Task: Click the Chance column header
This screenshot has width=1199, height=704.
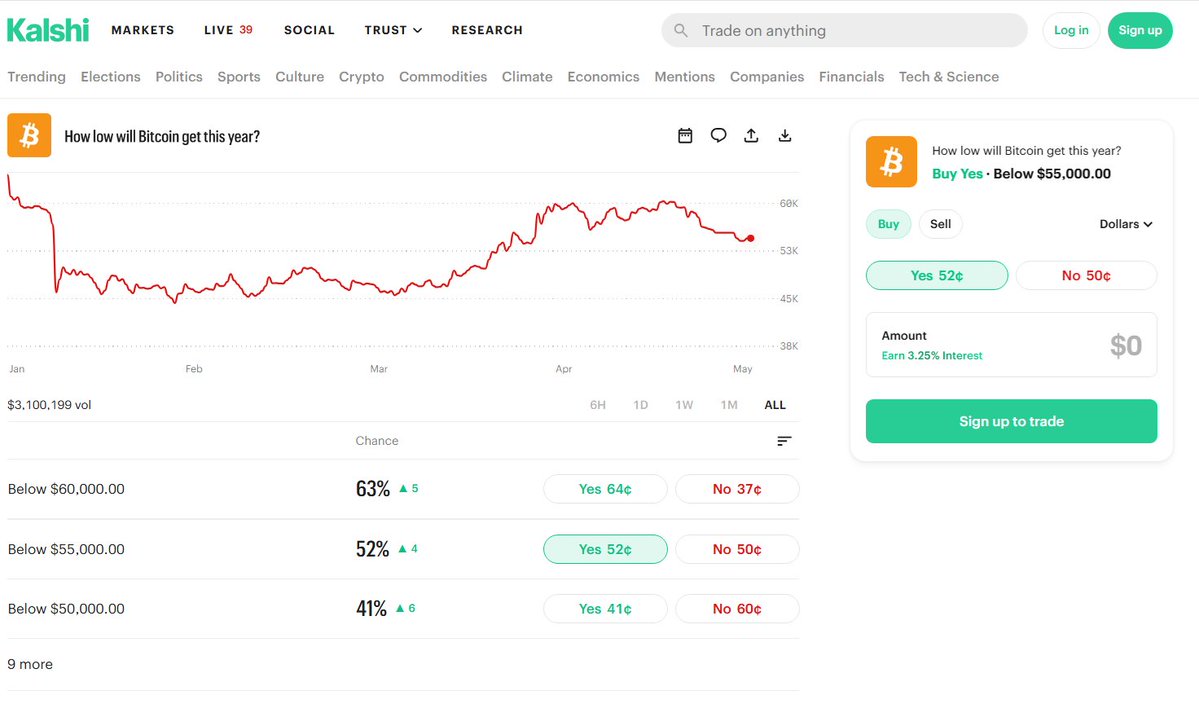Action: tap(377, 440)
